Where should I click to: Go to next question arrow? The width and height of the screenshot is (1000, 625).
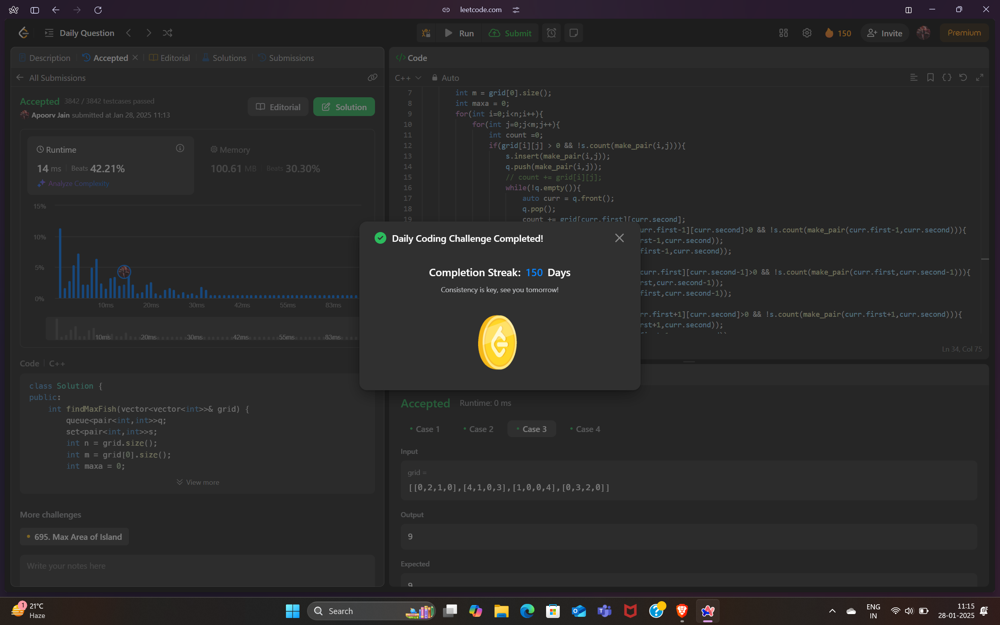149,33
